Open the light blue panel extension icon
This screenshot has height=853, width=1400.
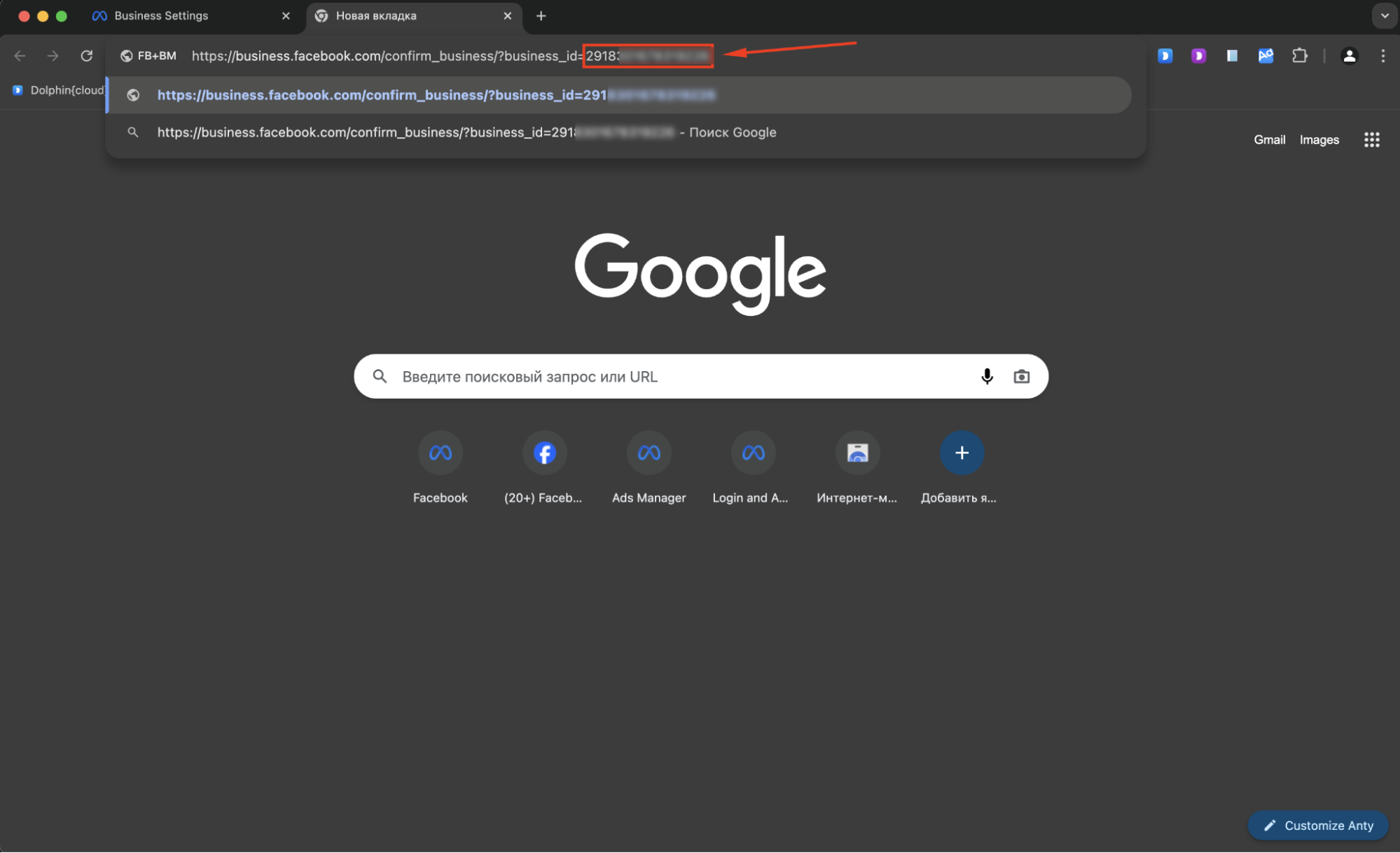1232,56
